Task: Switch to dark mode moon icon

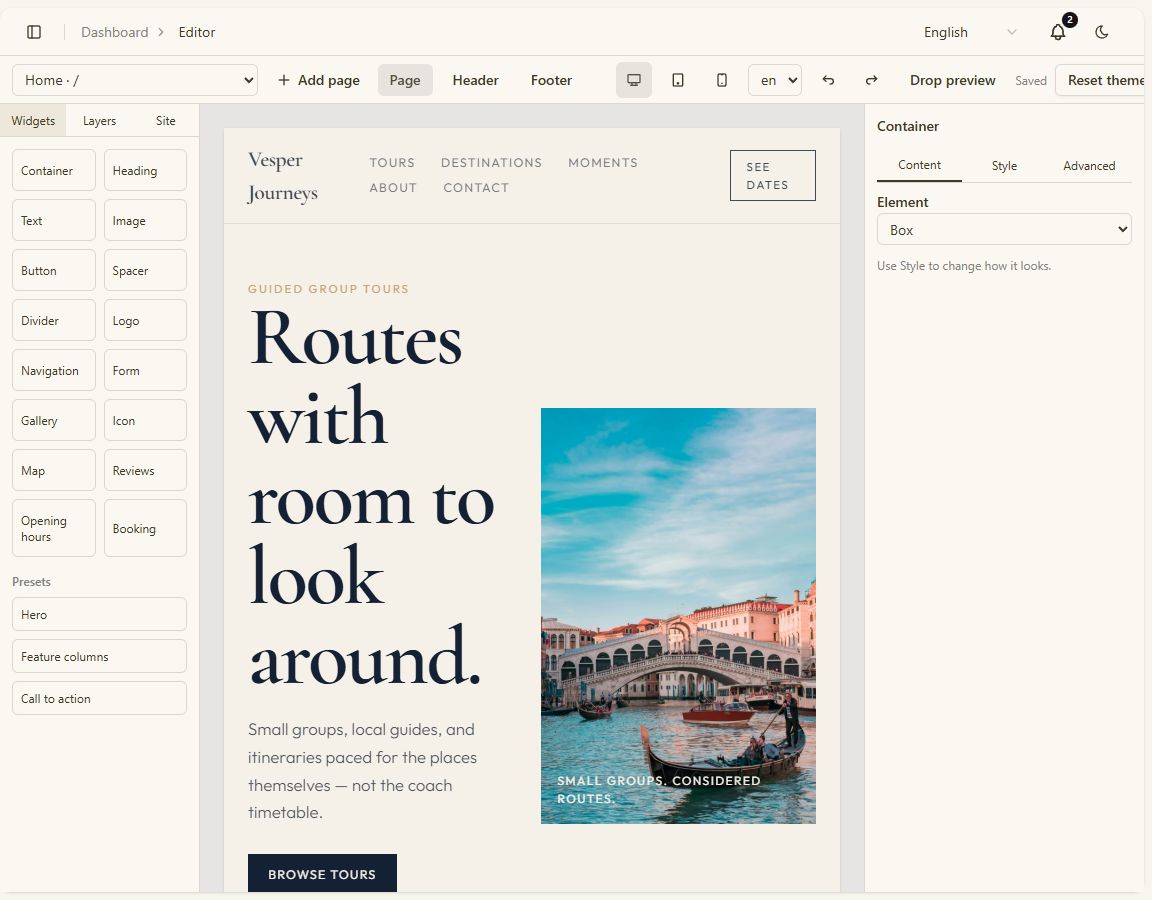Action: [x=1101, y=32]
